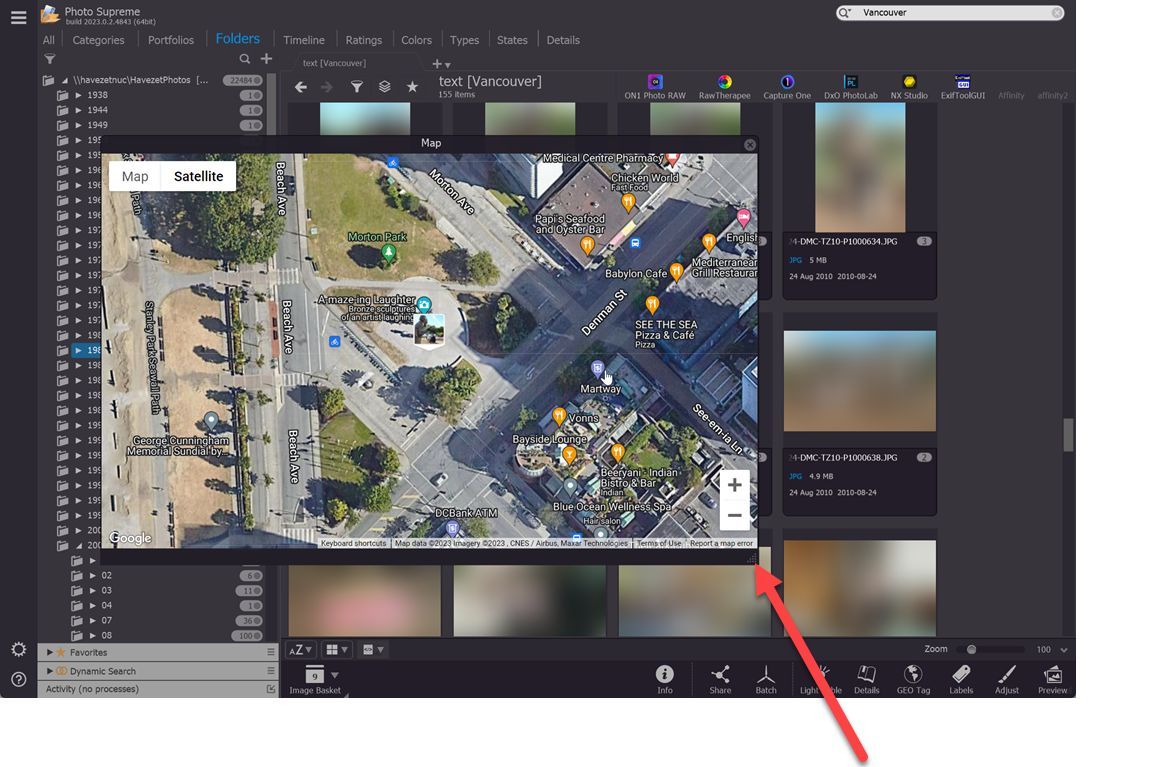Image resolution: width=1165 pixels, height=767 pixels.
Task: Open map Terms of Use
Action: (x=658, y=543)
